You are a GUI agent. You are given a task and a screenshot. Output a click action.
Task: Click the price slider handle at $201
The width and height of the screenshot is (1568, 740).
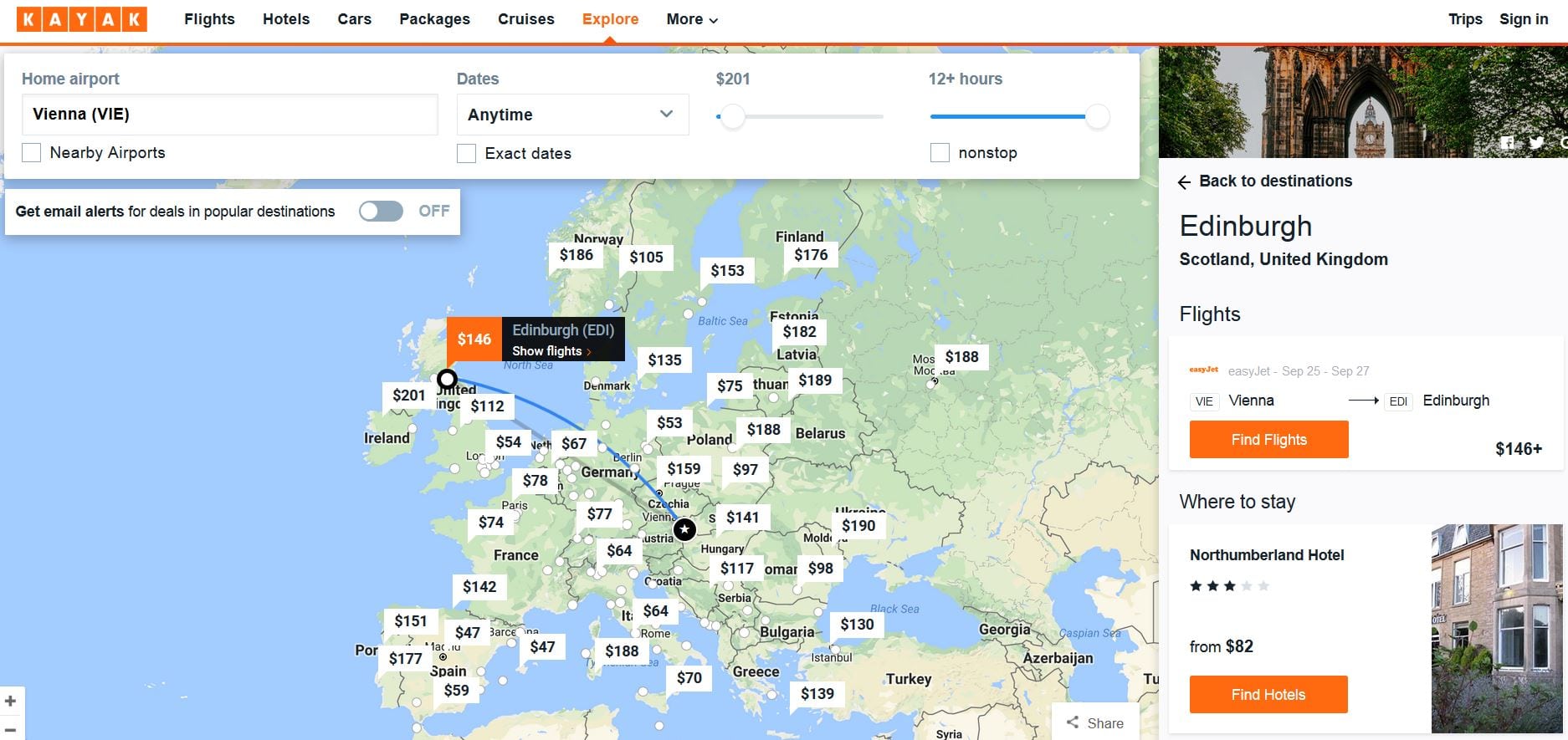733,117
